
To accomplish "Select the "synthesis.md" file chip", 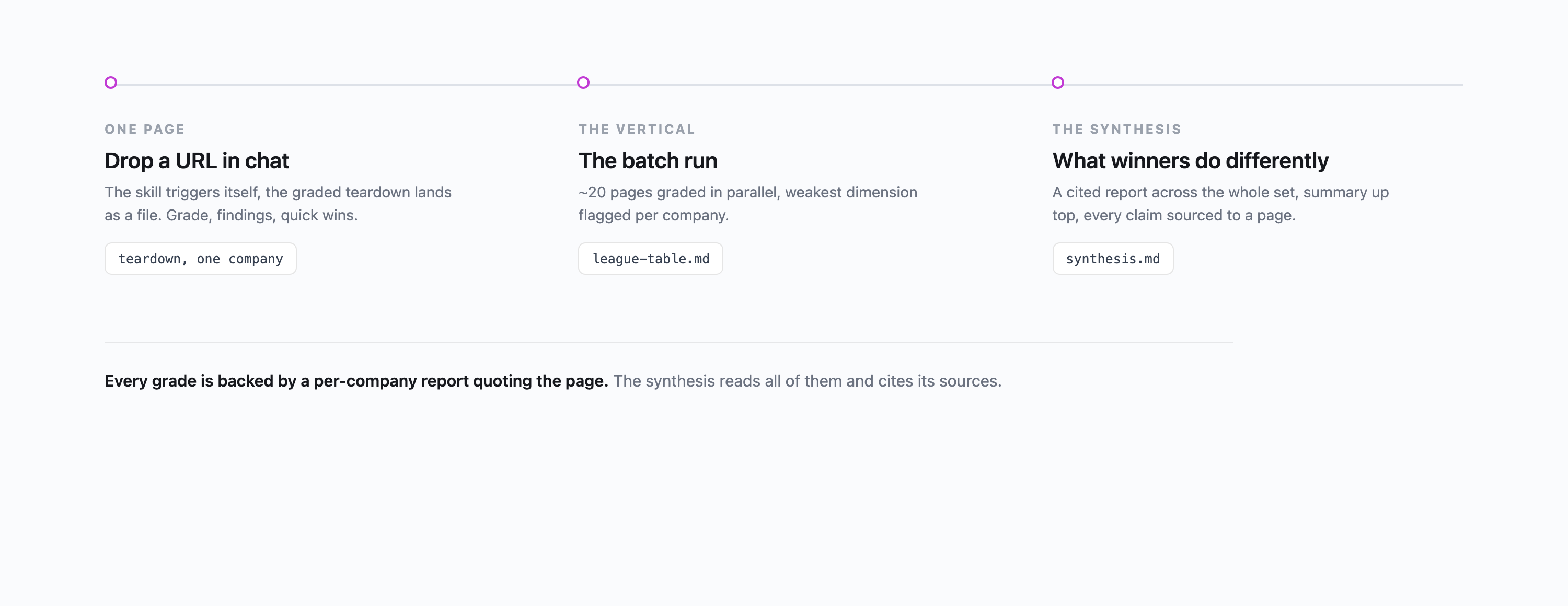I will point(1113,259).
